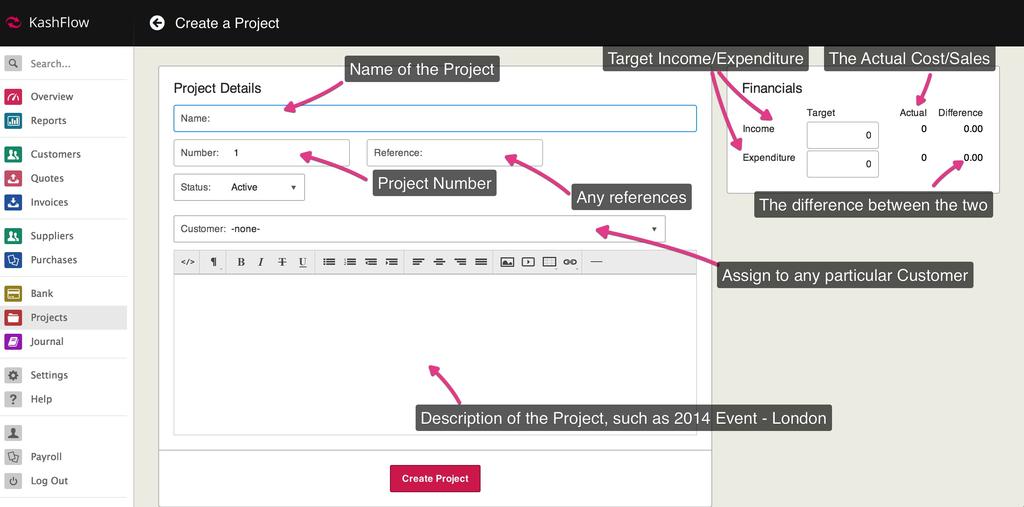Screen dimensions: 1024x507
Task: Open the paragraph formatting dropdown
Action: pyautogui.click(x=214, y=262)
